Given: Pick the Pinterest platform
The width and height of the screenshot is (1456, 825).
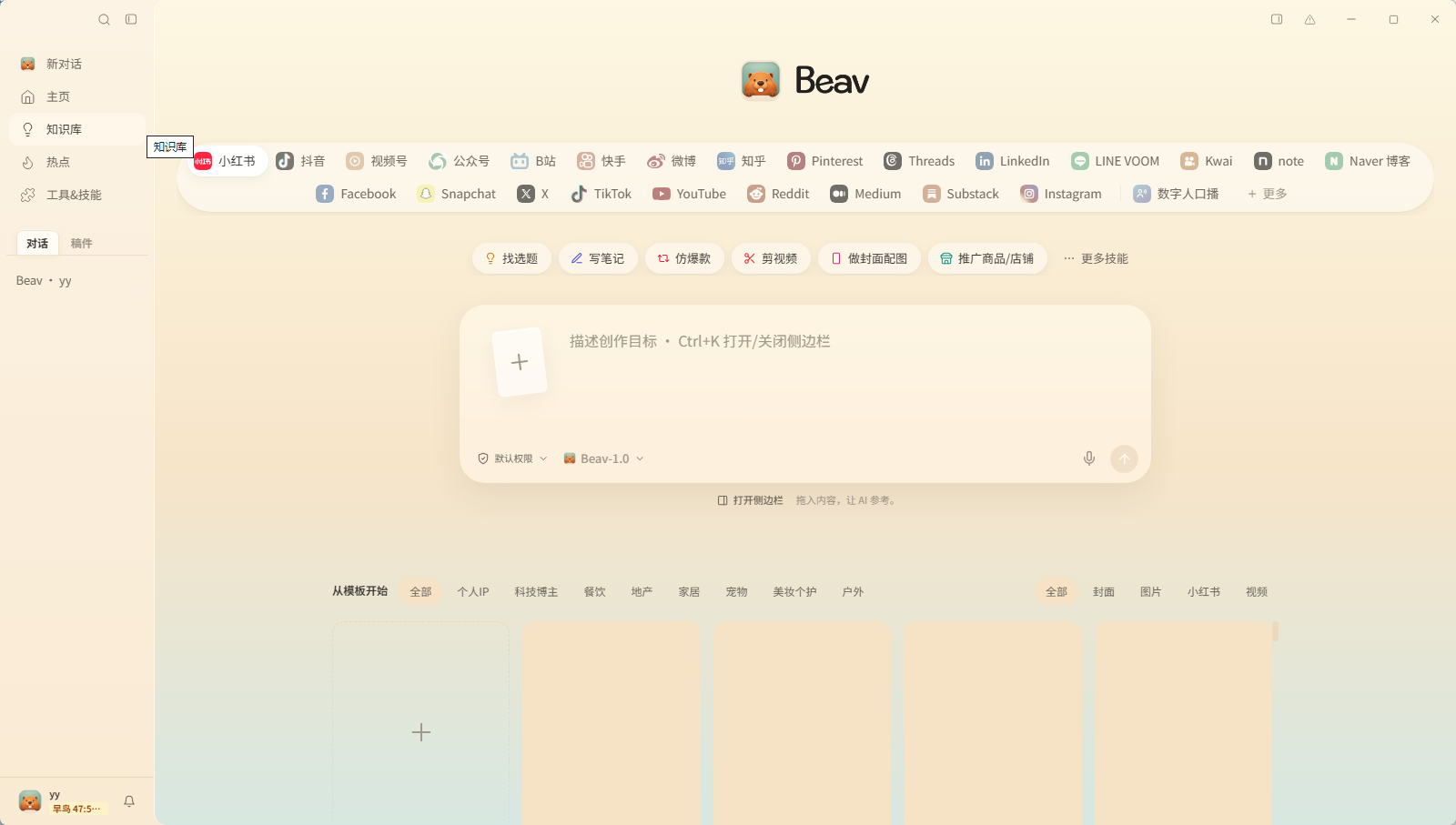Looking at the screenshot, I should pyautogui.click(x=825, y=161).
